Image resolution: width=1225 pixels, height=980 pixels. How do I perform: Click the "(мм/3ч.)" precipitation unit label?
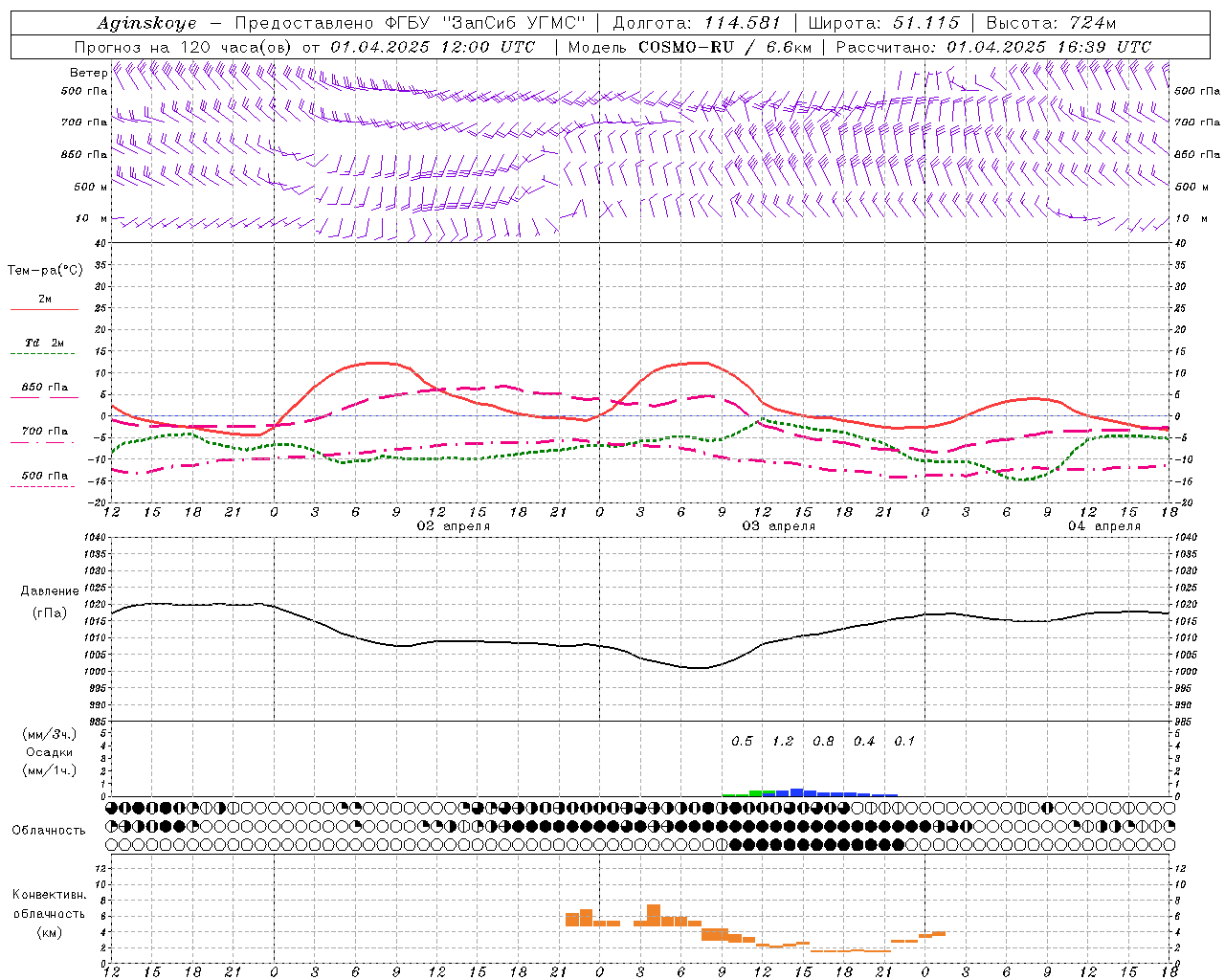click(50, 734)
